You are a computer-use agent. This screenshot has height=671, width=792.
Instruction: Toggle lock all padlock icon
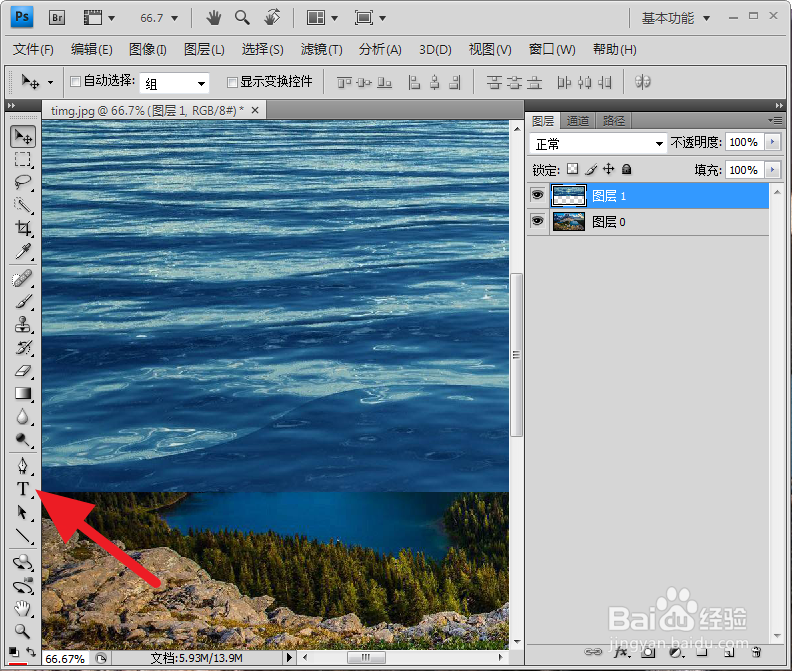pyautogui.click(x=626, y=169)
